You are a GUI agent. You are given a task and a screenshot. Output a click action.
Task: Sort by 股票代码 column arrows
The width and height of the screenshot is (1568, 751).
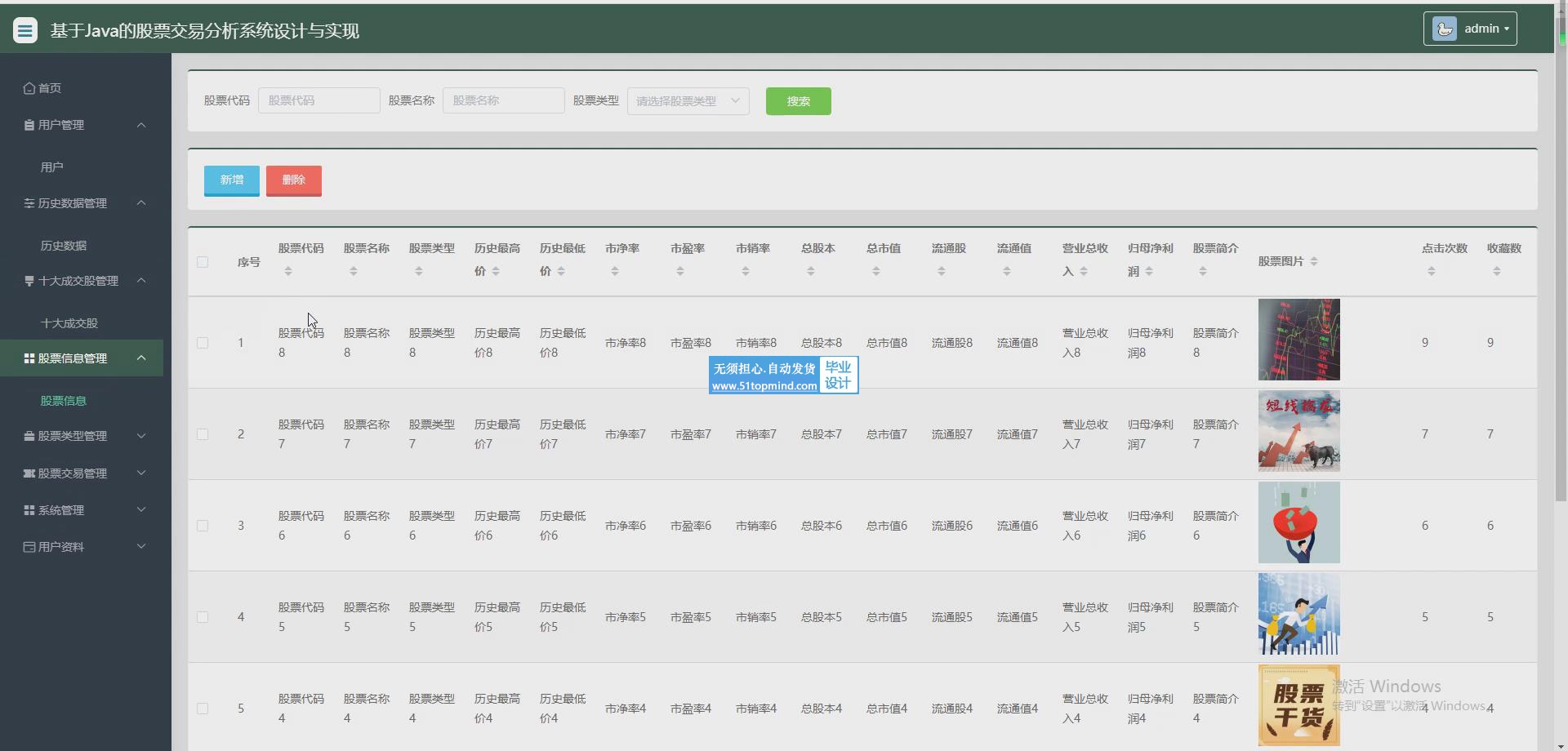point(288,271)
